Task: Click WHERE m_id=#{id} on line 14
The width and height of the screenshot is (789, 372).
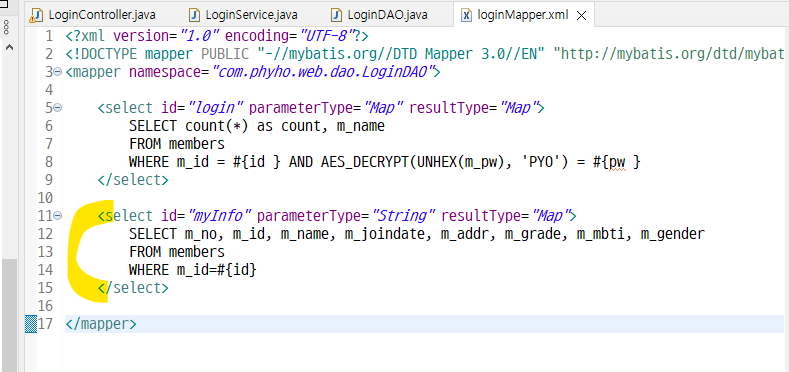Action: click(x=193, y=270)
